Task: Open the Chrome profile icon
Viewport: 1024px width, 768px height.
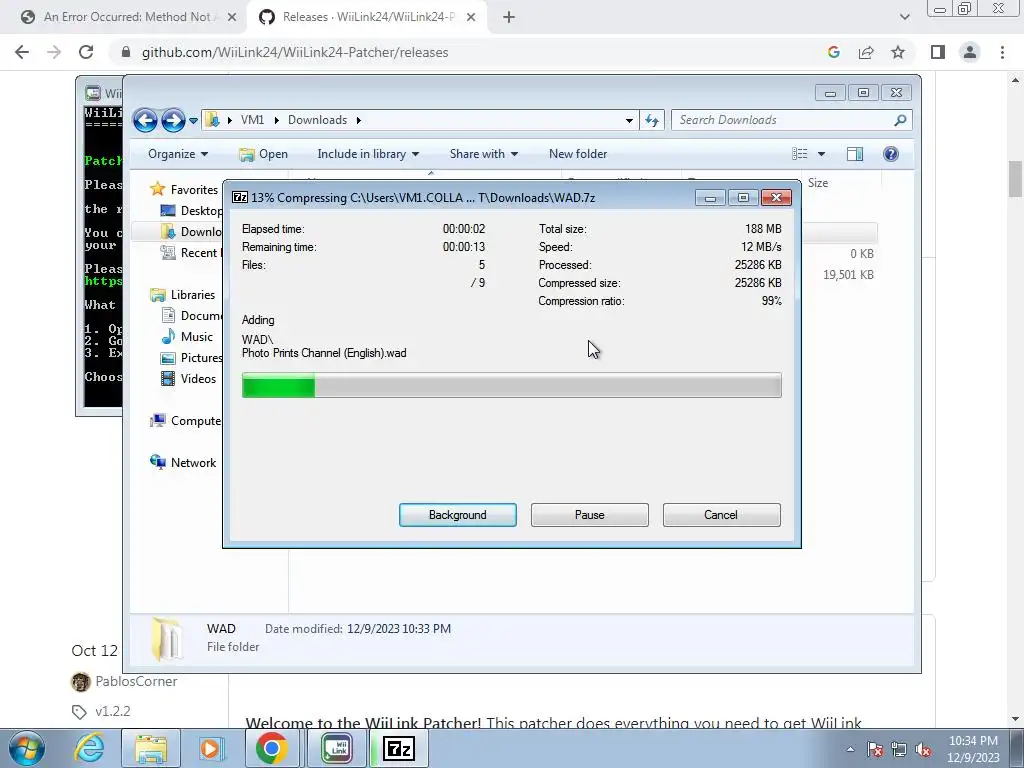Action: coord(970,52)
